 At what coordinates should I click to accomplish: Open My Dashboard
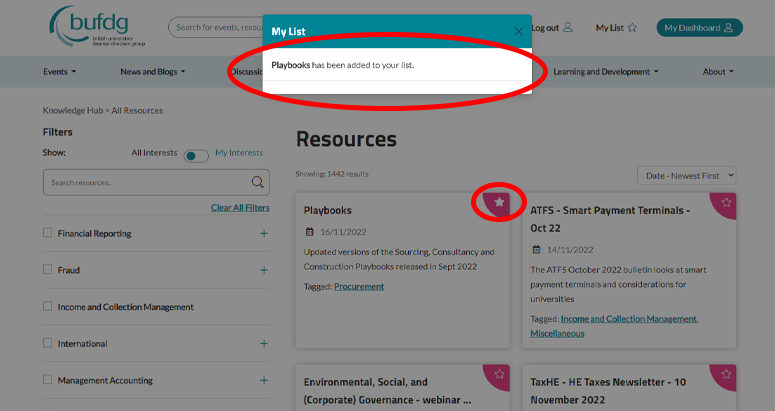point(699,28)
